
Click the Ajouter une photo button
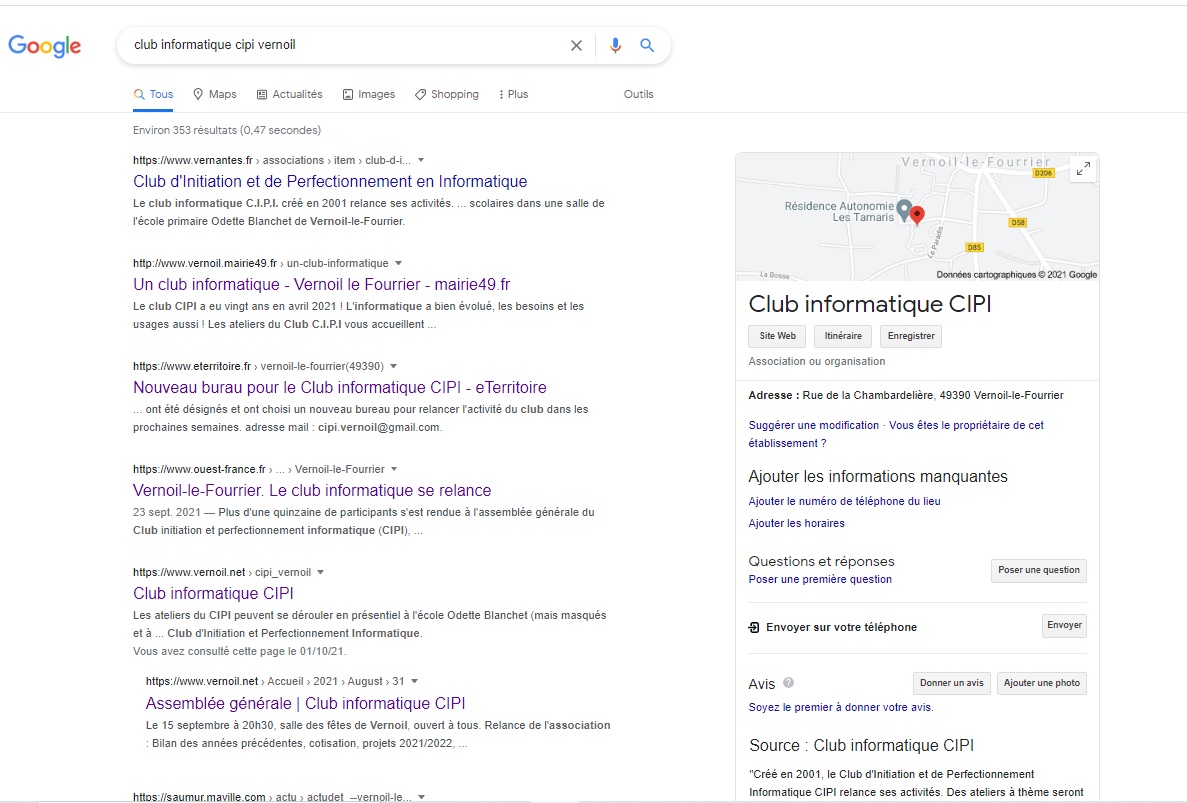point(1042,683)
